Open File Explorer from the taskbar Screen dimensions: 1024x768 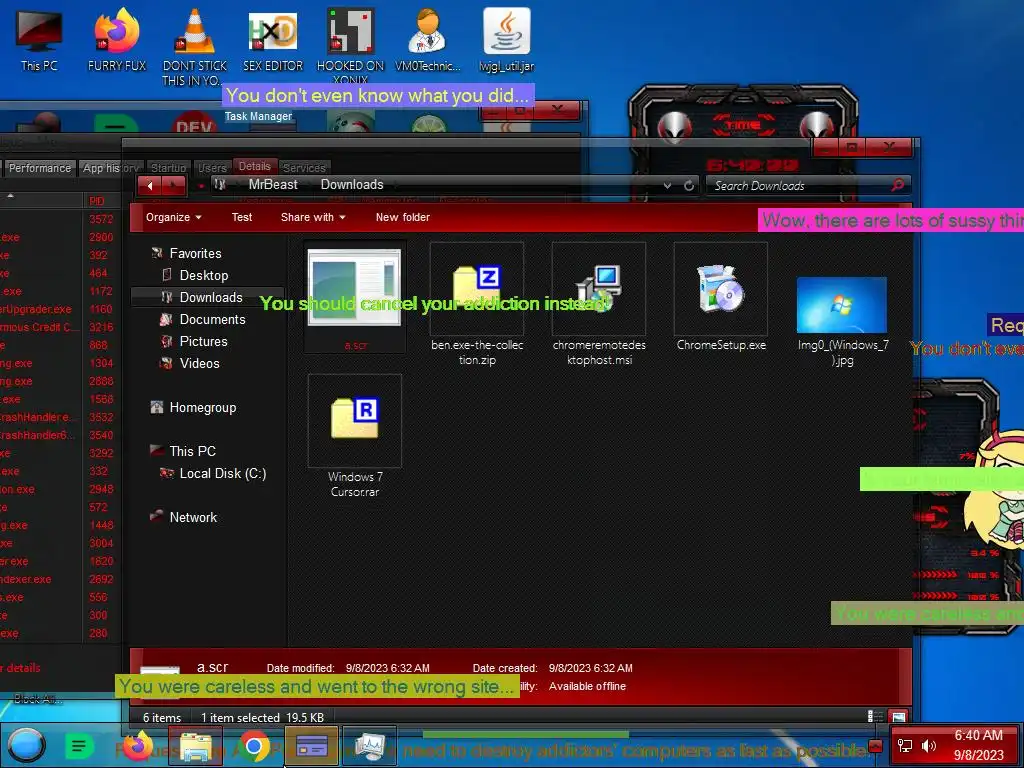[x=196, y=746]
